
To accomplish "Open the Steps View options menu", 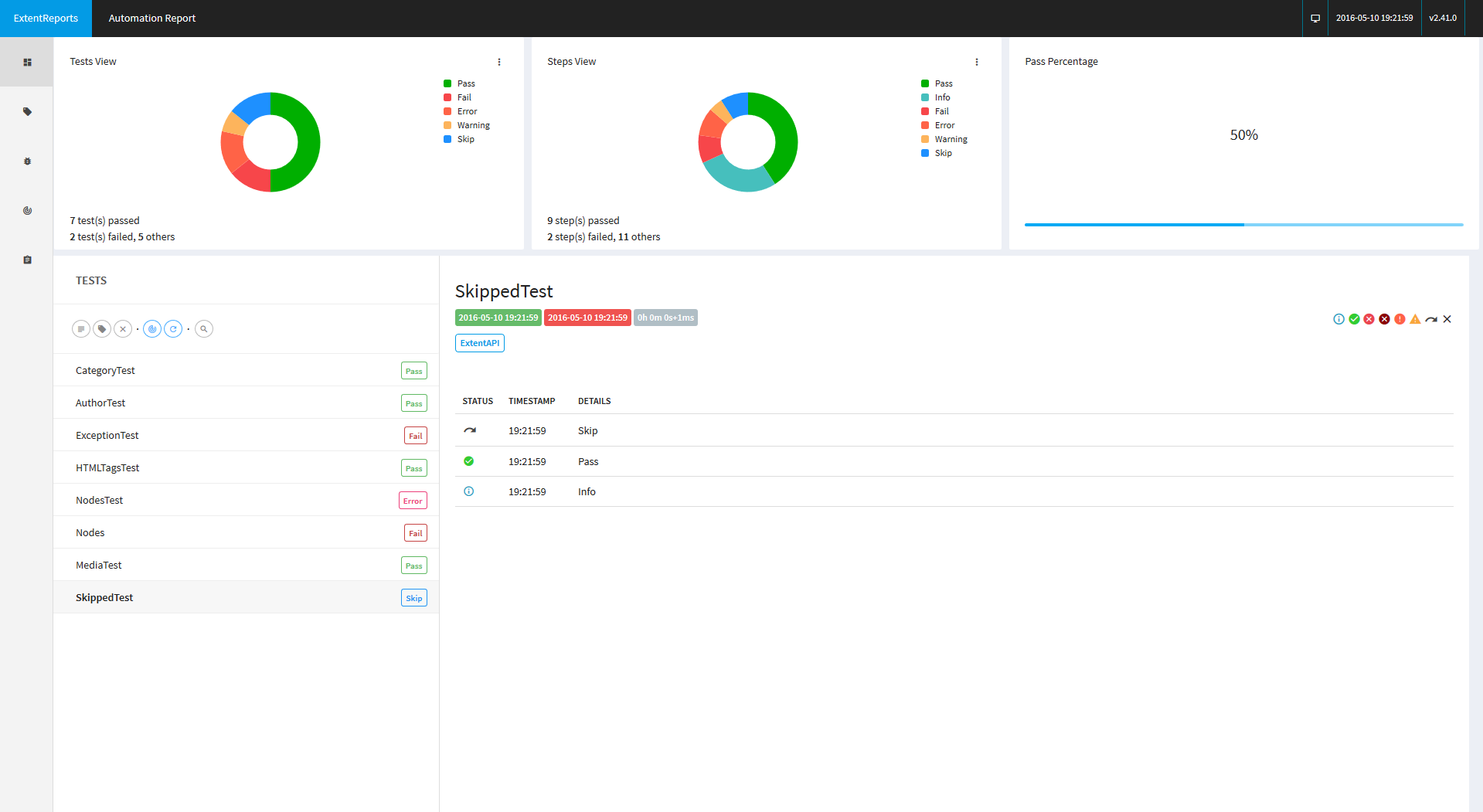I will pyautogui.click(x=977, y=62).
